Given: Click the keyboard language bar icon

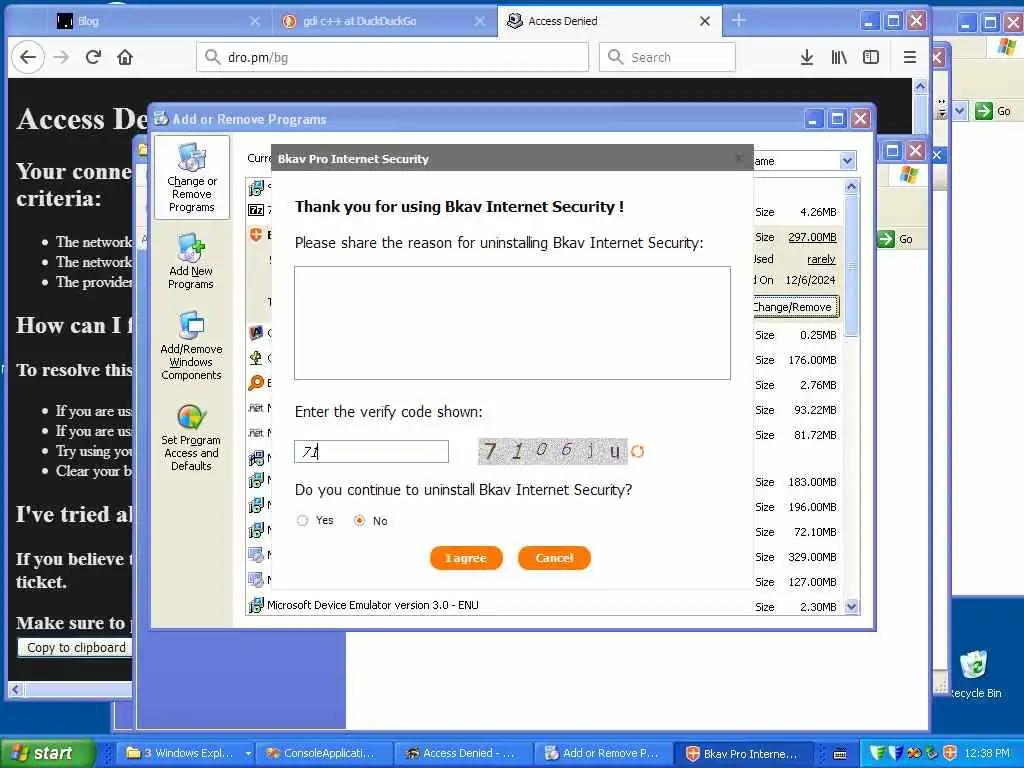Looking at the screenshot, I should click(x=840, y=754).
